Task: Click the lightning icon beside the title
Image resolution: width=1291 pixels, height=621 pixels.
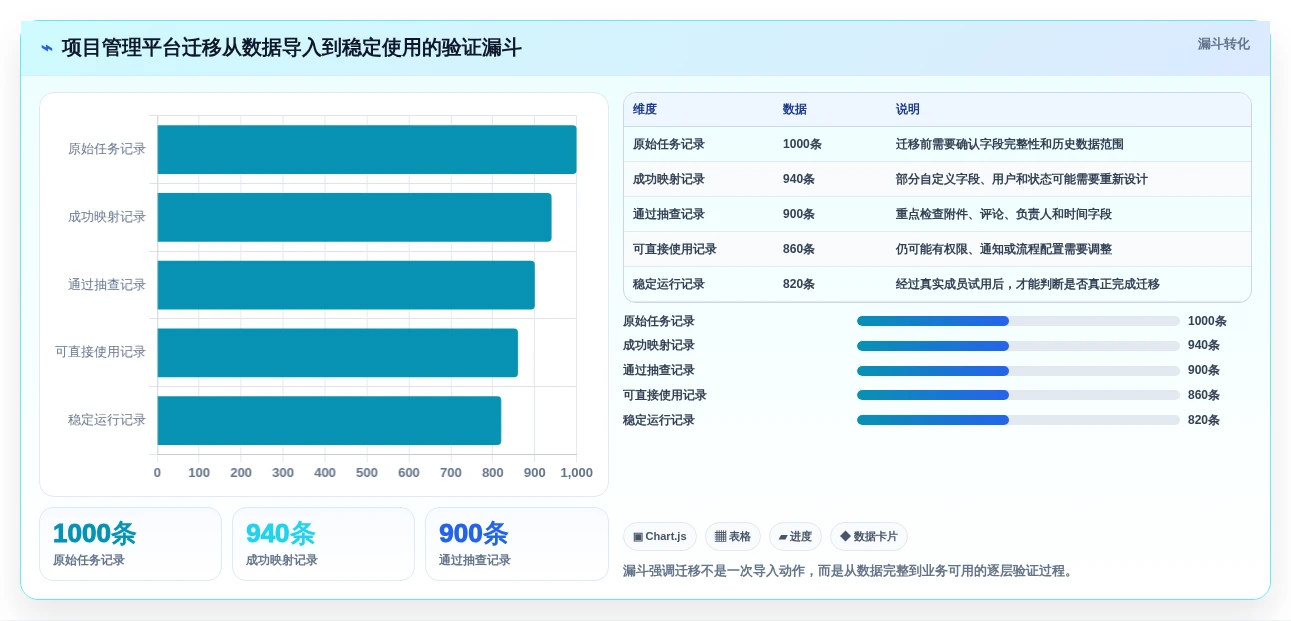Action: [47, 48]
